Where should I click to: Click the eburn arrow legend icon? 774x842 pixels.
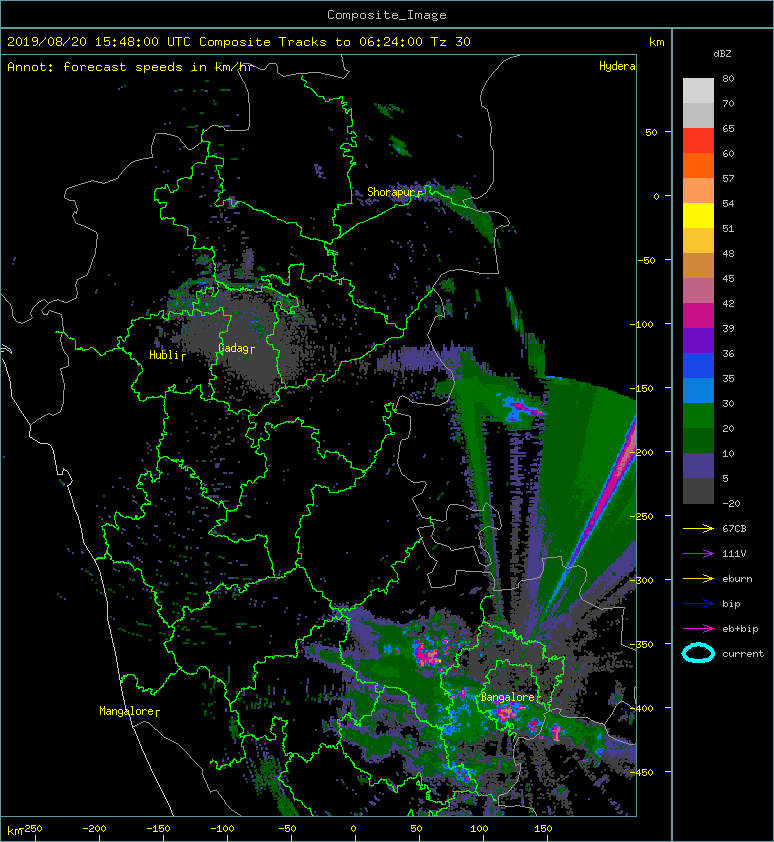[698, 579]
